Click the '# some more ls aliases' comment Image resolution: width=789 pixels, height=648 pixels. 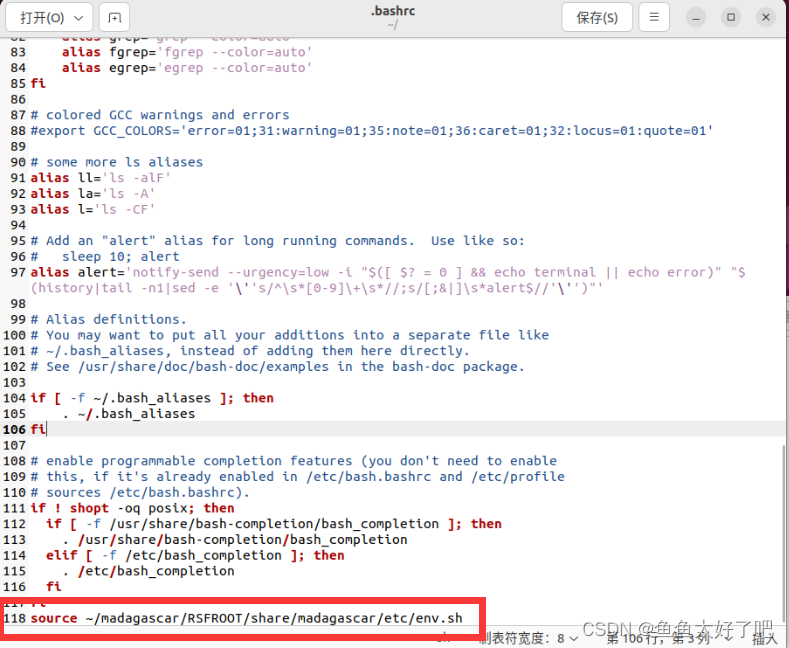coord(117,163)
